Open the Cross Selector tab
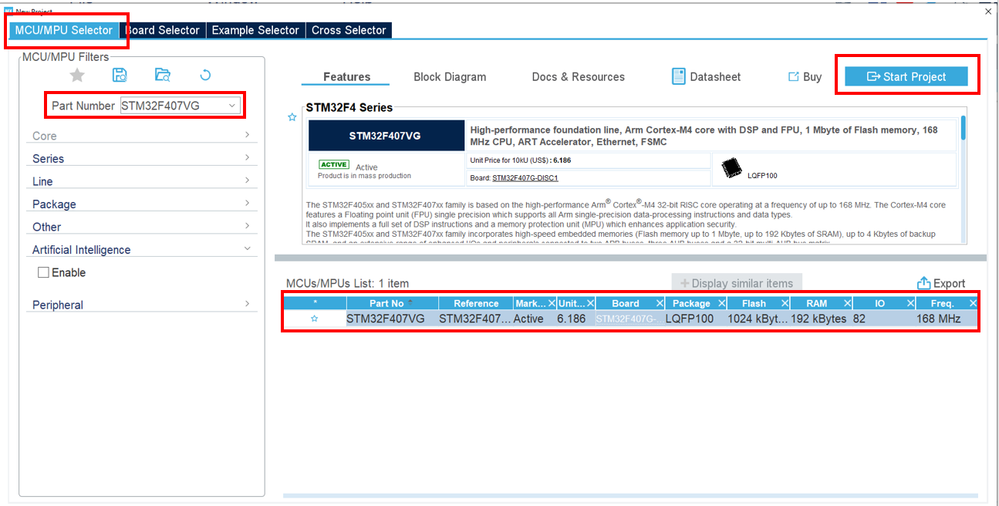The image size is (999, 506). point(349,30)
